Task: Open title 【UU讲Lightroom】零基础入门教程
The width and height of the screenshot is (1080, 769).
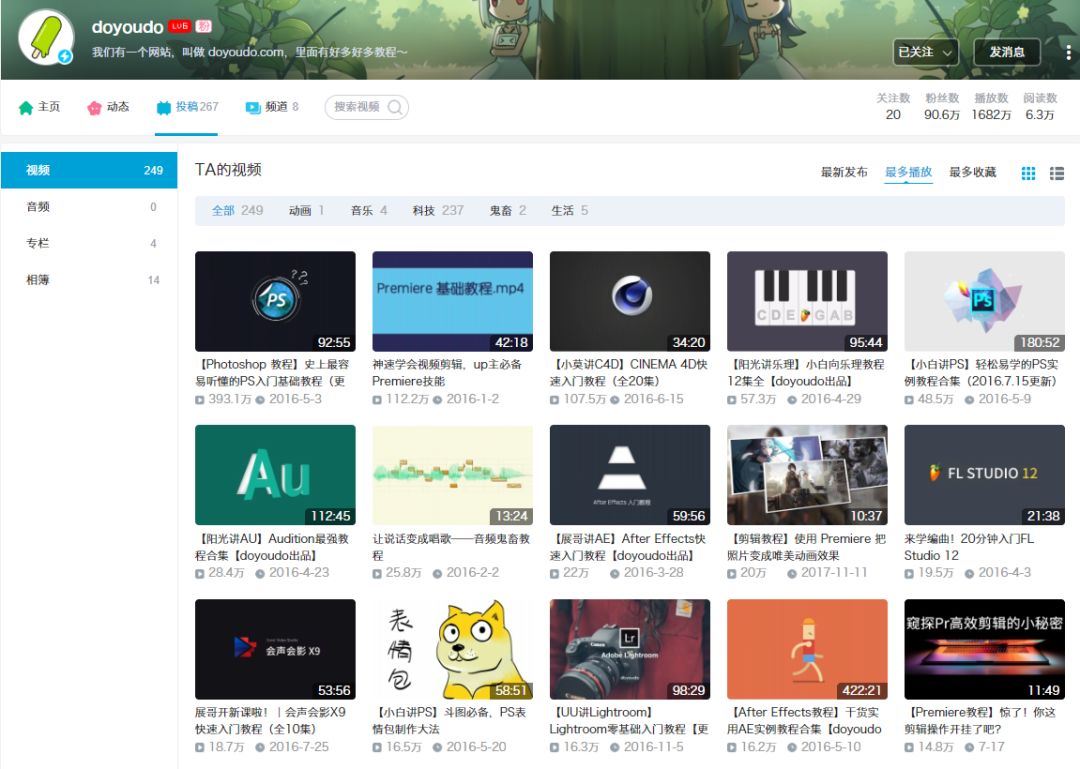Action: 629,721
